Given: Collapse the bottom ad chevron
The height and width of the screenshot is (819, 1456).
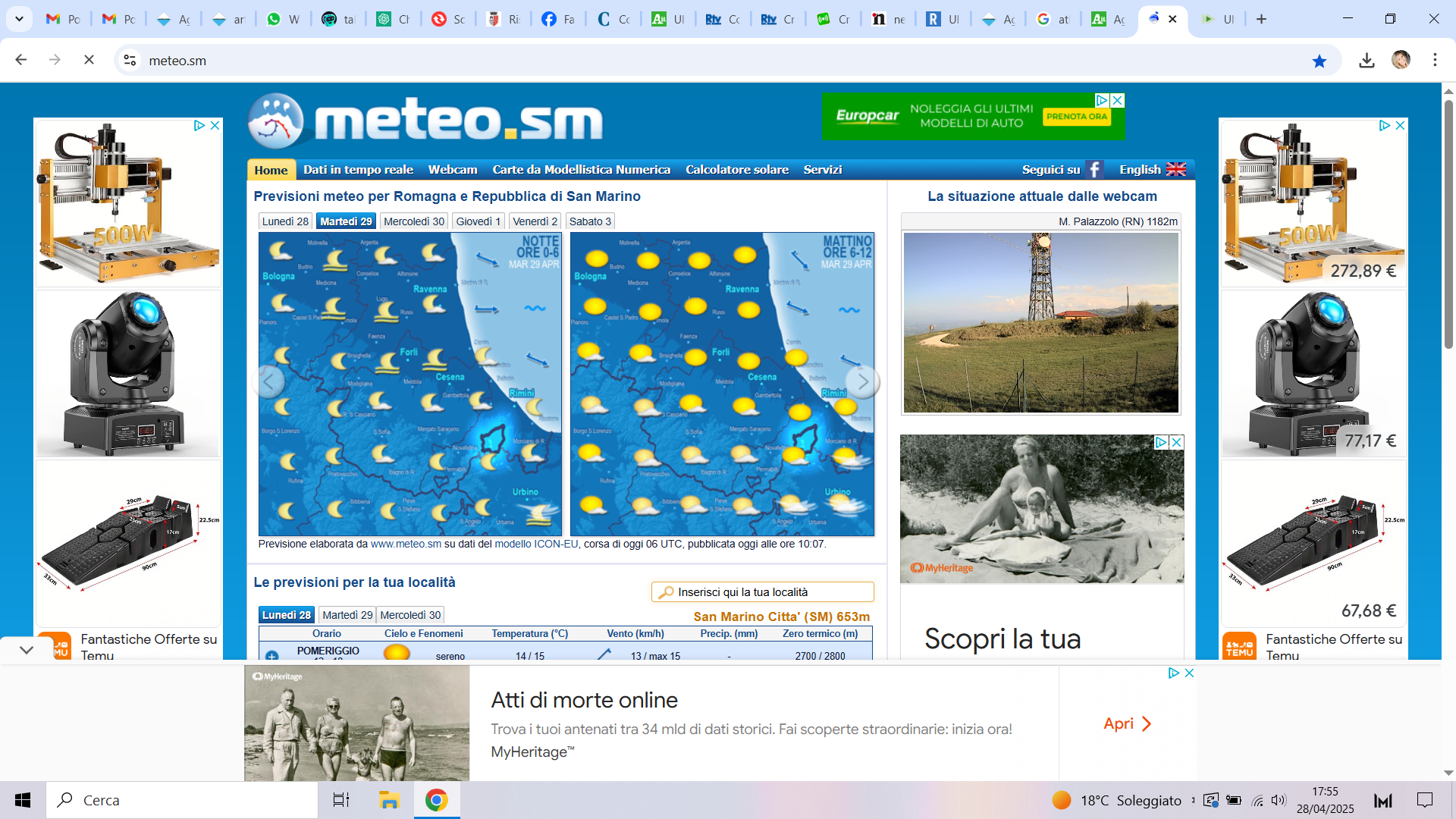Looking at the screenshot, I should [27, 650].
